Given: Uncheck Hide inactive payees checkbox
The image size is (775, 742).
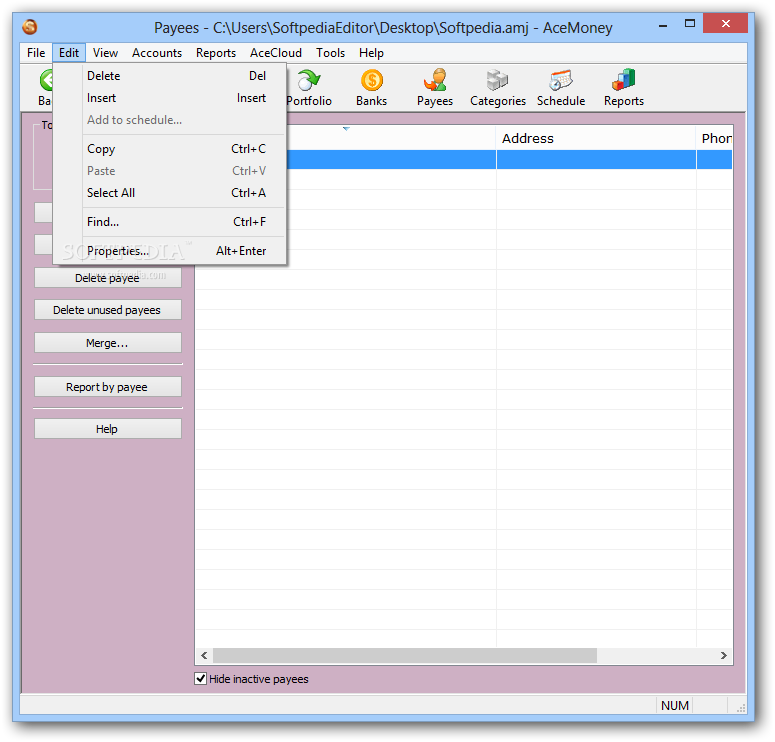Looking at the screenshot, I should pos(200,678).
